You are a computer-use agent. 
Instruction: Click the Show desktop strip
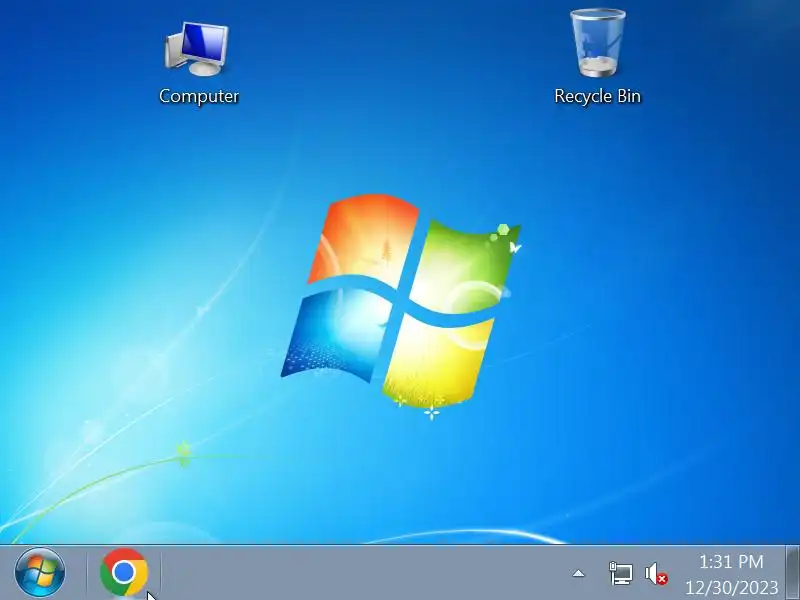click(x=792, y=572)
